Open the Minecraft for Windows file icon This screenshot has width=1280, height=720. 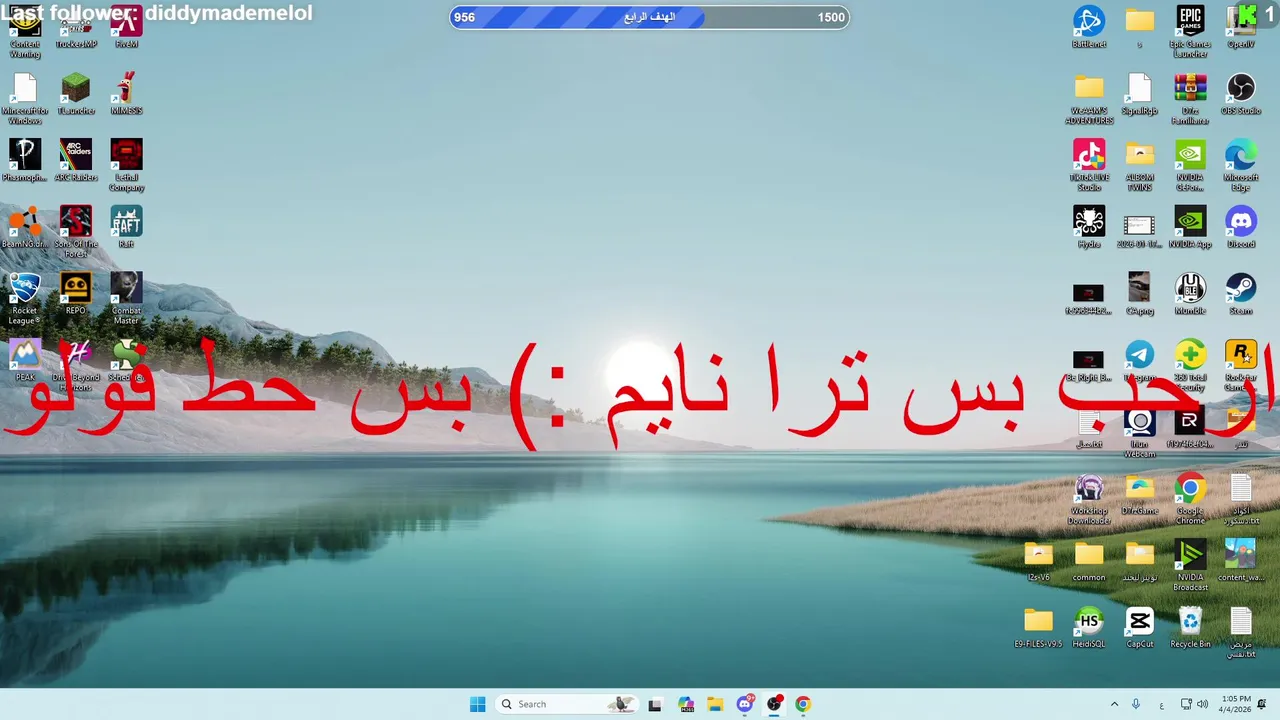click(x=24, y=99)
